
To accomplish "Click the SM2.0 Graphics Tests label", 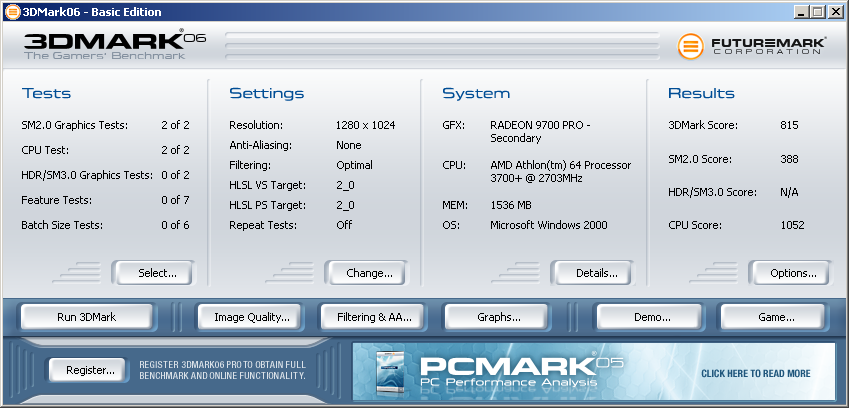I will pyautogui.click(x=75, y=126).
